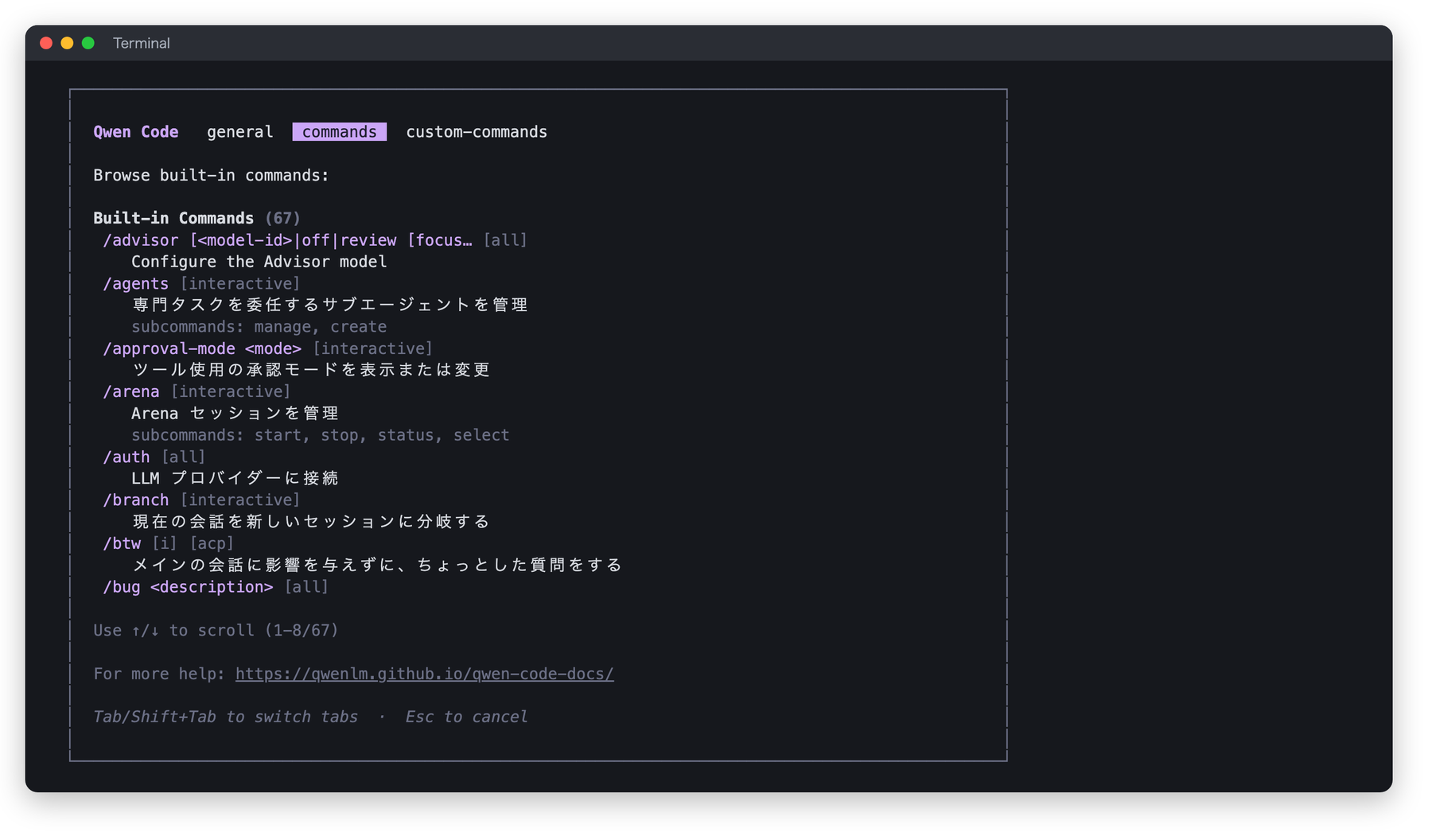Click the 'Built-in Commands (67)' heading
Viewport: 1432px width, 840px height.
point(197,218)
